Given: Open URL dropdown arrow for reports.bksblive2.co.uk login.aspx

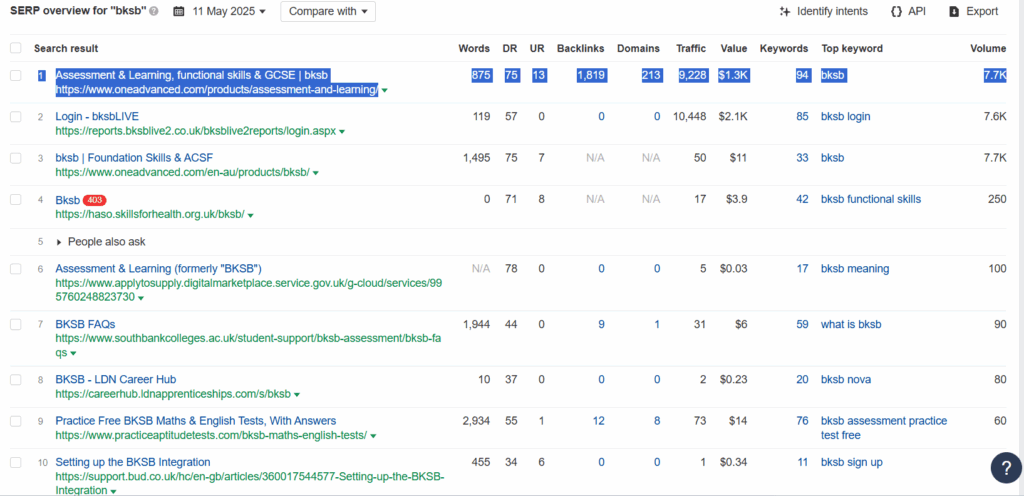Looking at the screenshot, I should tap(342, 132).
